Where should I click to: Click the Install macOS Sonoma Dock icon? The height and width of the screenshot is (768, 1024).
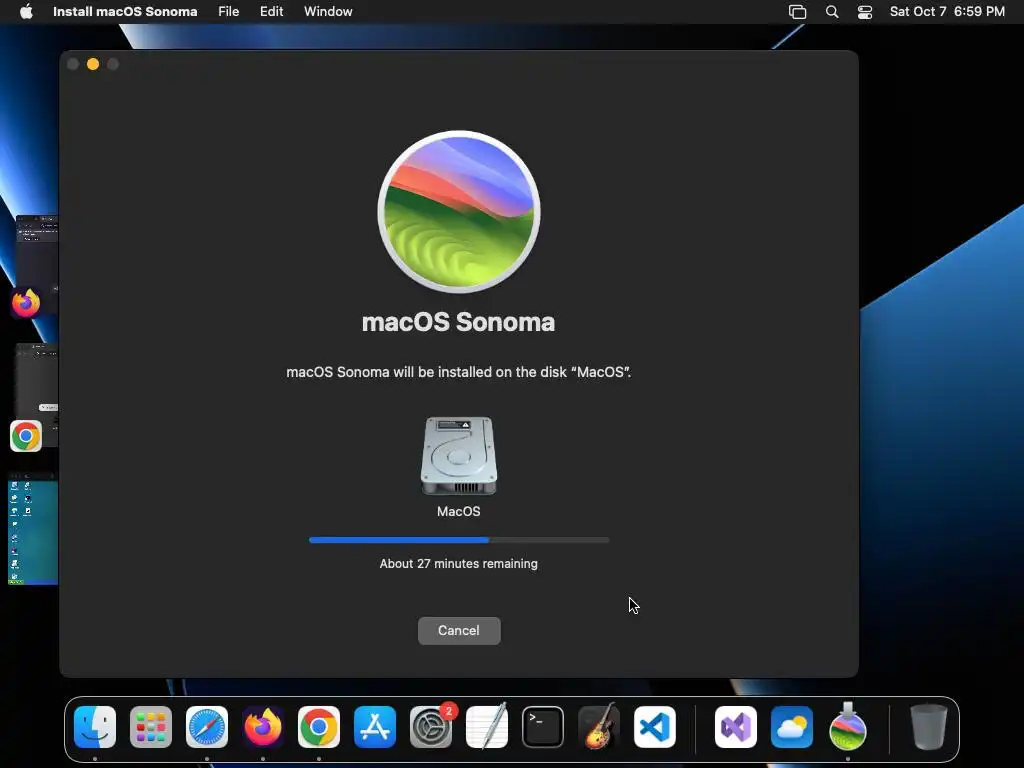click(848, 727)
